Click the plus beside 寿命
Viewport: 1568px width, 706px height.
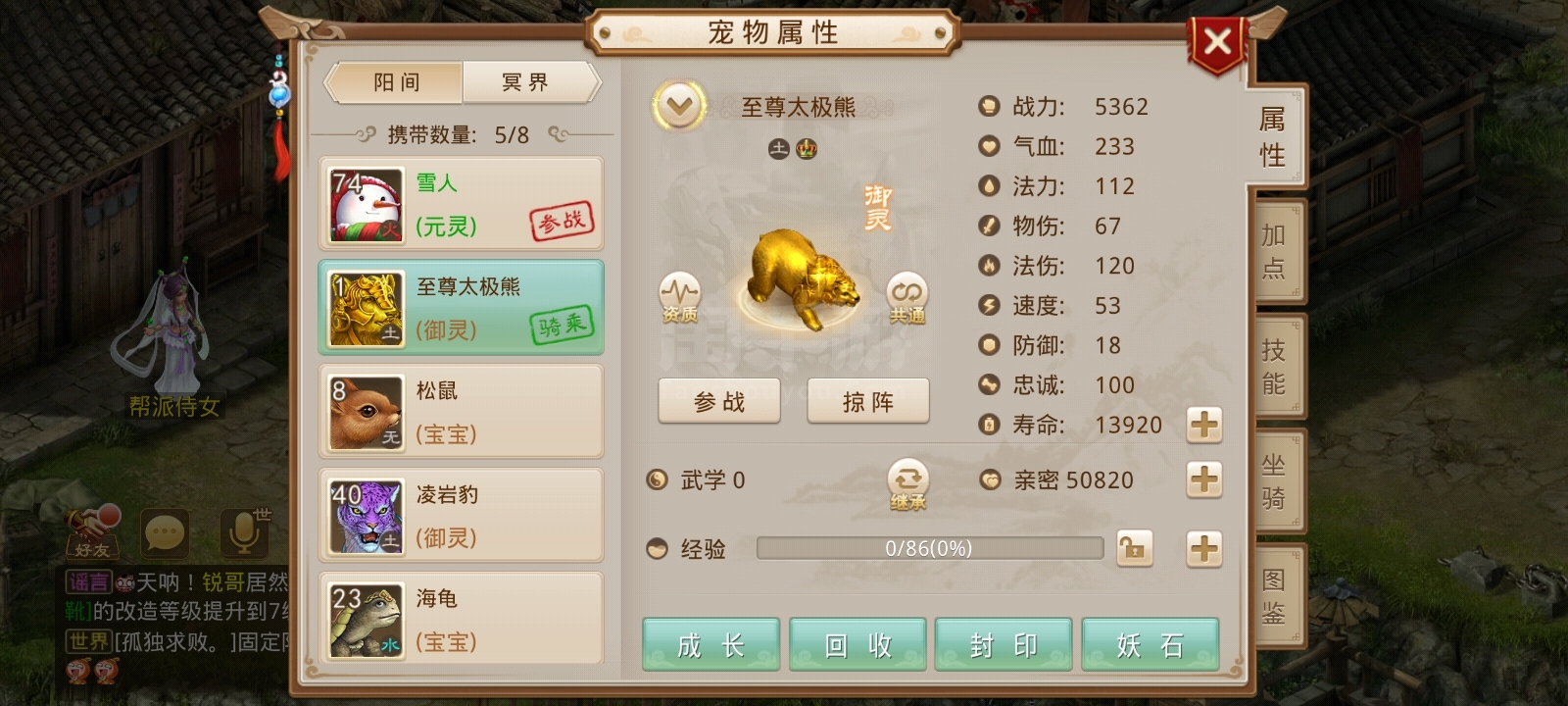click(1203, 425)
